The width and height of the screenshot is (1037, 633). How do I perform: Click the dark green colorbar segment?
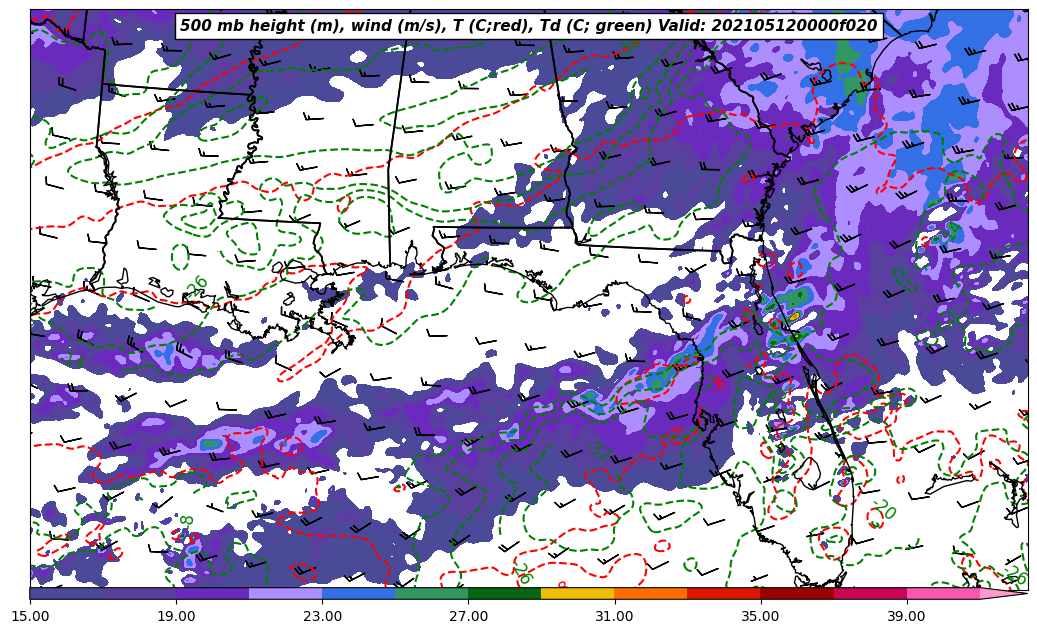[x=505, y=593]
